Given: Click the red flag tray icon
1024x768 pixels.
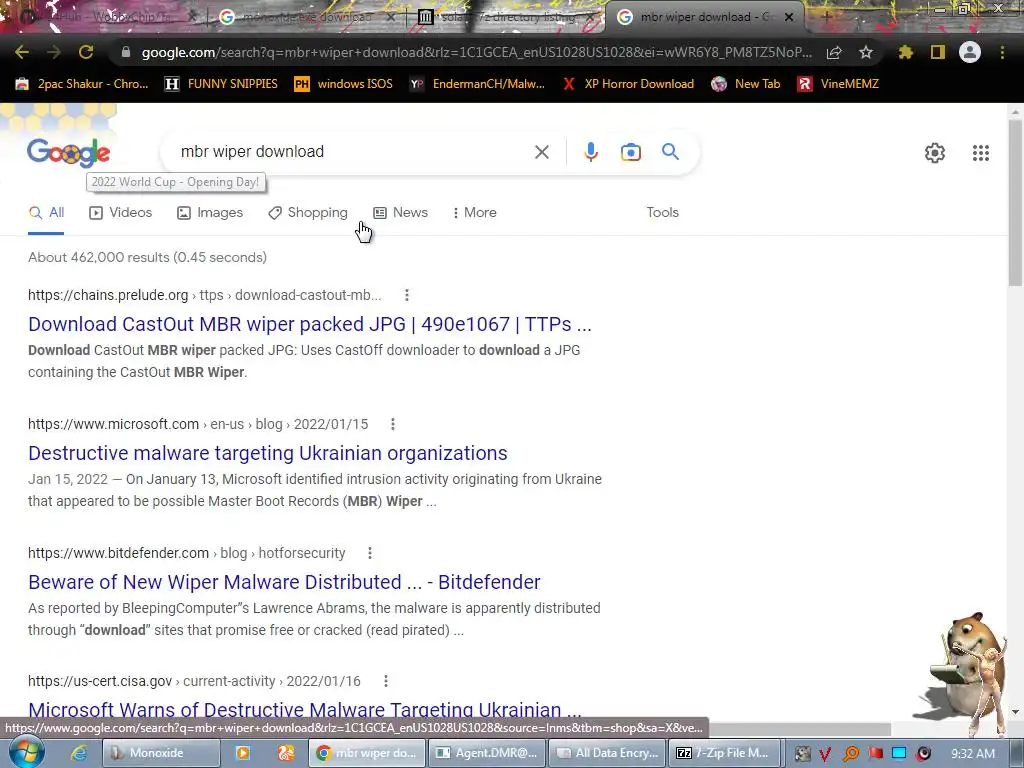Looking at the screenshot, I should (875, 754).
